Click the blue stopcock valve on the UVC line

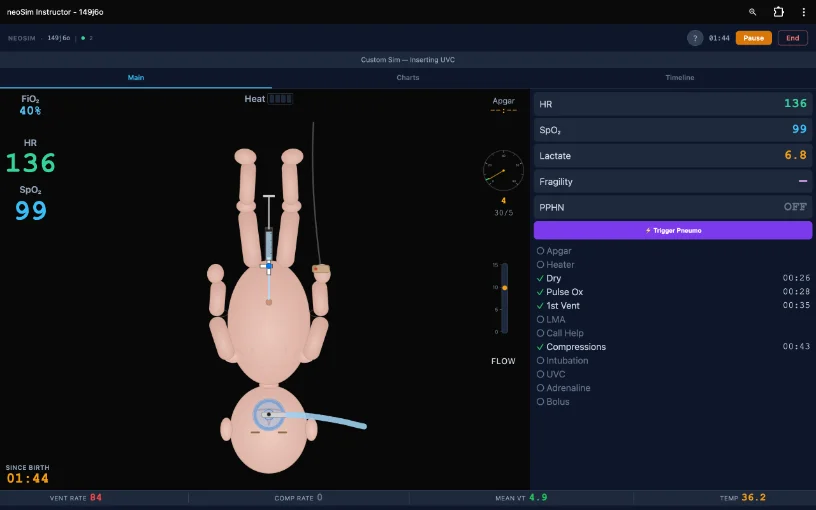269,266
